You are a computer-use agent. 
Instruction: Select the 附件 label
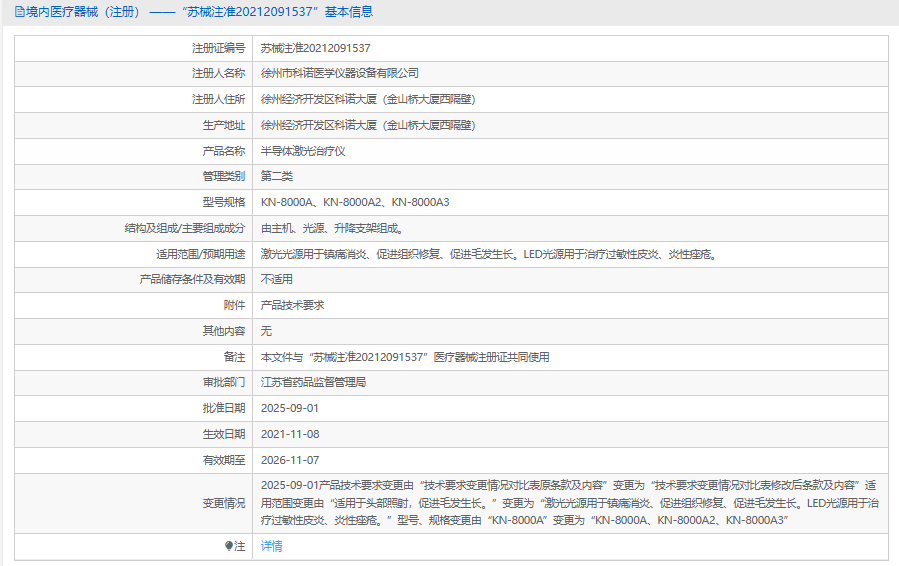[234, 305]
